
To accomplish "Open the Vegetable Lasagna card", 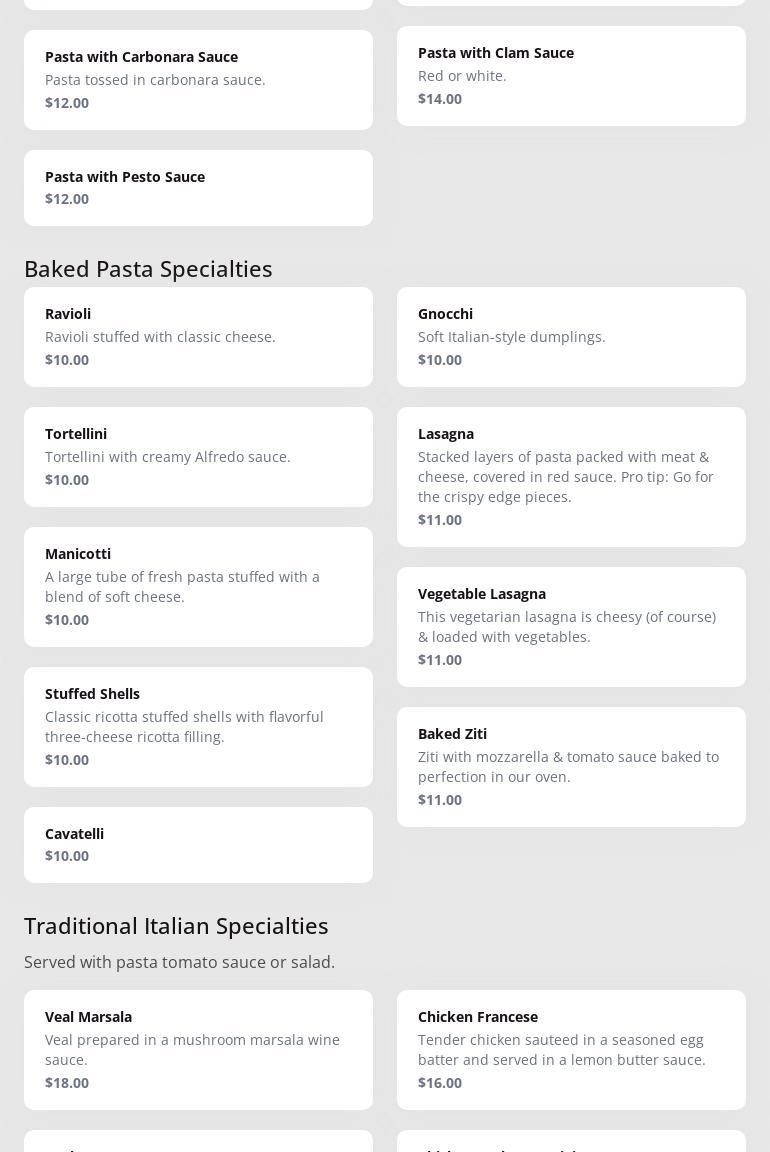I will (571, 627).
